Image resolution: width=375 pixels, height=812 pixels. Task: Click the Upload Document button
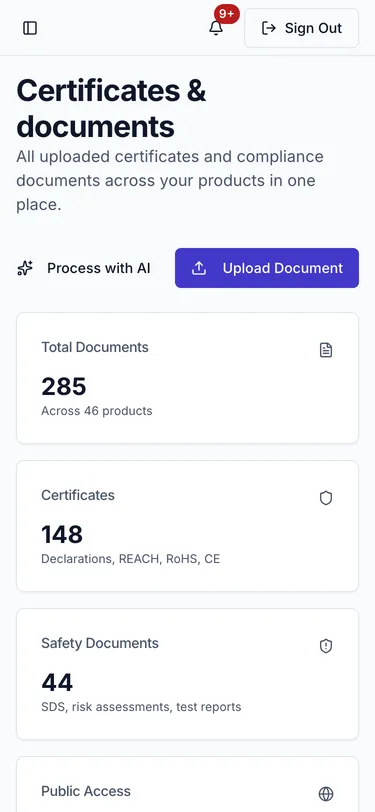coord(267,268)
